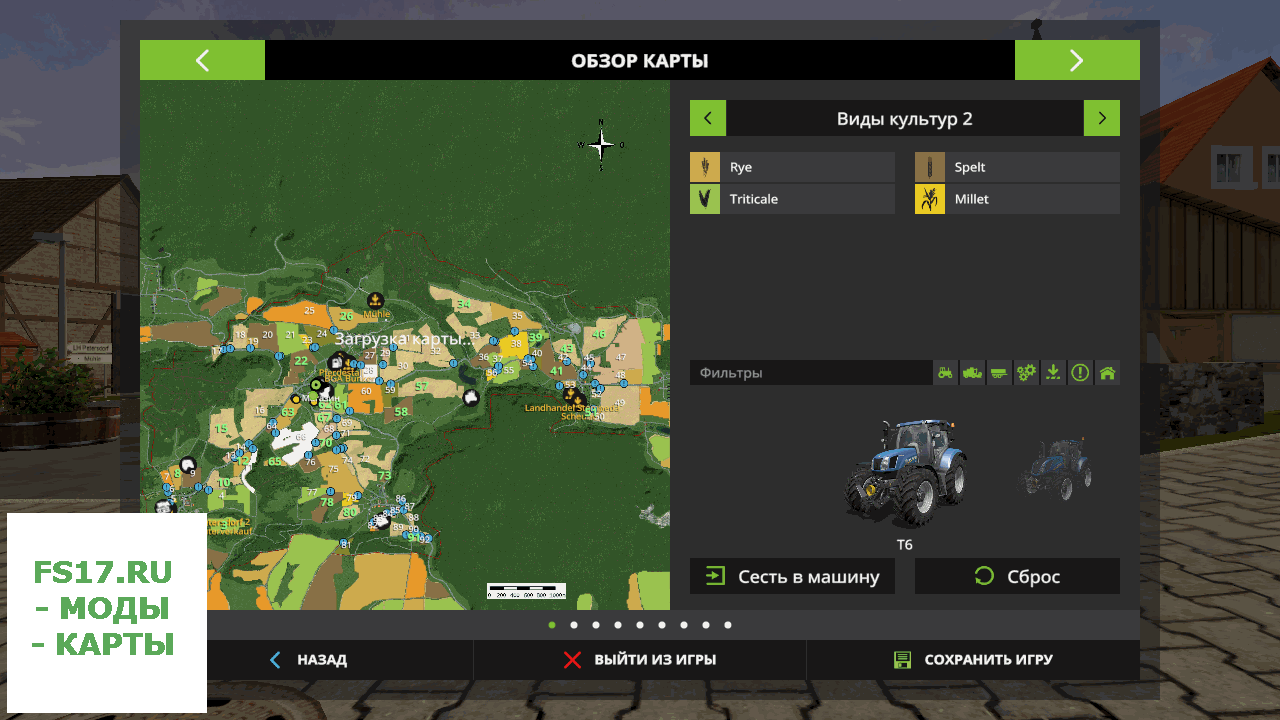Click the red X quit icon
The width and height of the screenshot is (1280, 720).
[x=572, y=660]
